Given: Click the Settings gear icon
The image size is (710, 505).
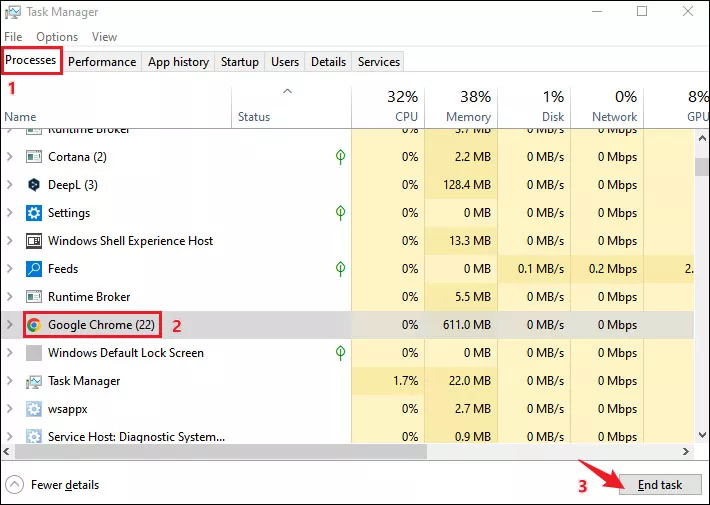Looking at the screenshot, I should (34, 213).
